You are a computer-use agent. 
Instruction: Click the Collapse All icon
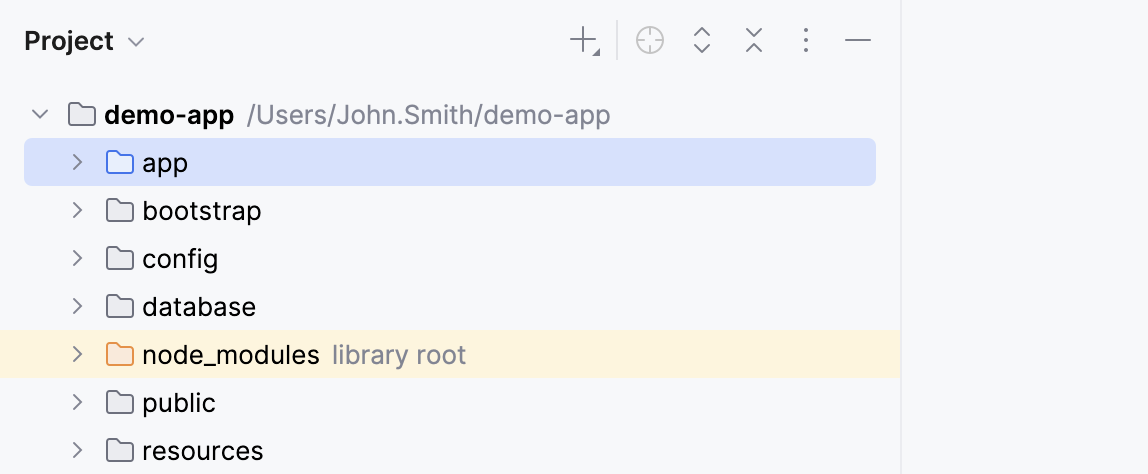coord(754,41)
